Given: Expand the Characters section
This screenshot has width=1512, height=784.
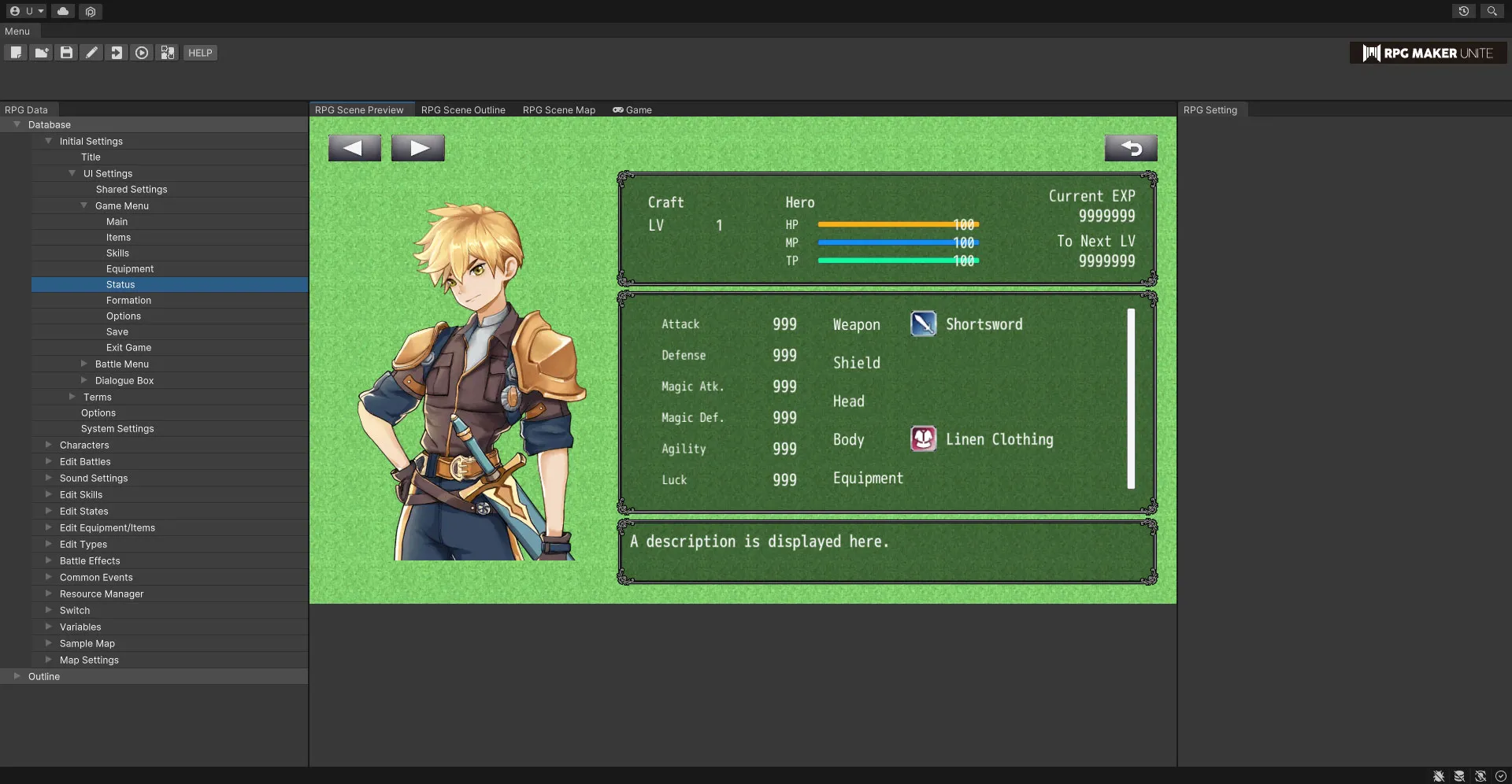Looking at the screenshot, I should tap(49, 445).
